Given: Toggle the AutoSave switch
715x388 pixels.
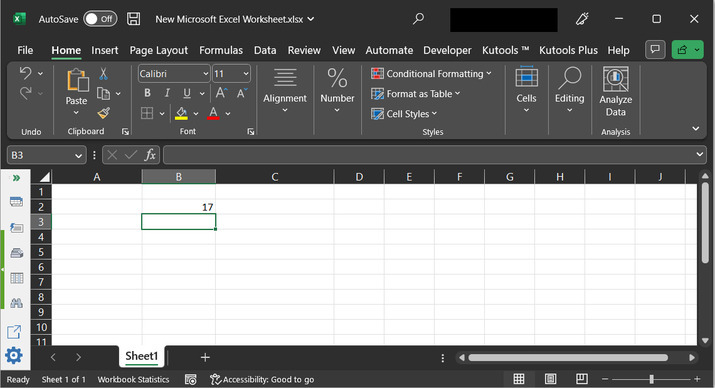Looking at the screenshot, I should 100,19.
